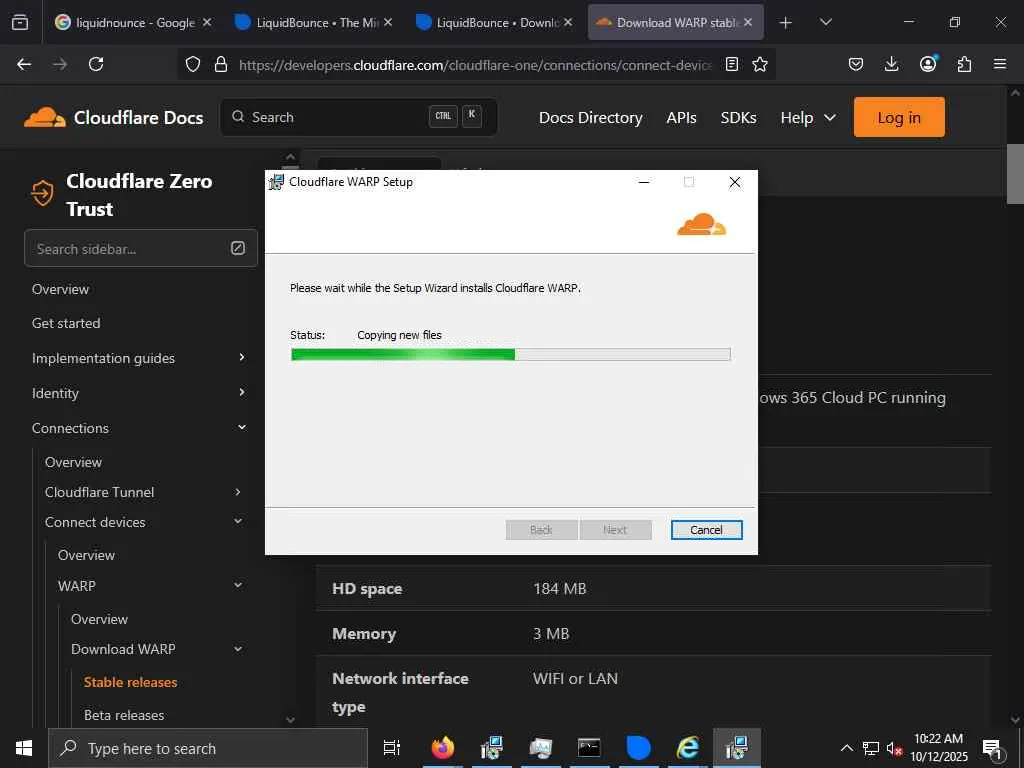Expand Cloudflare Tunnel in sidebar
Screen dimensions: 1024x768
click(x=238, y=492)
